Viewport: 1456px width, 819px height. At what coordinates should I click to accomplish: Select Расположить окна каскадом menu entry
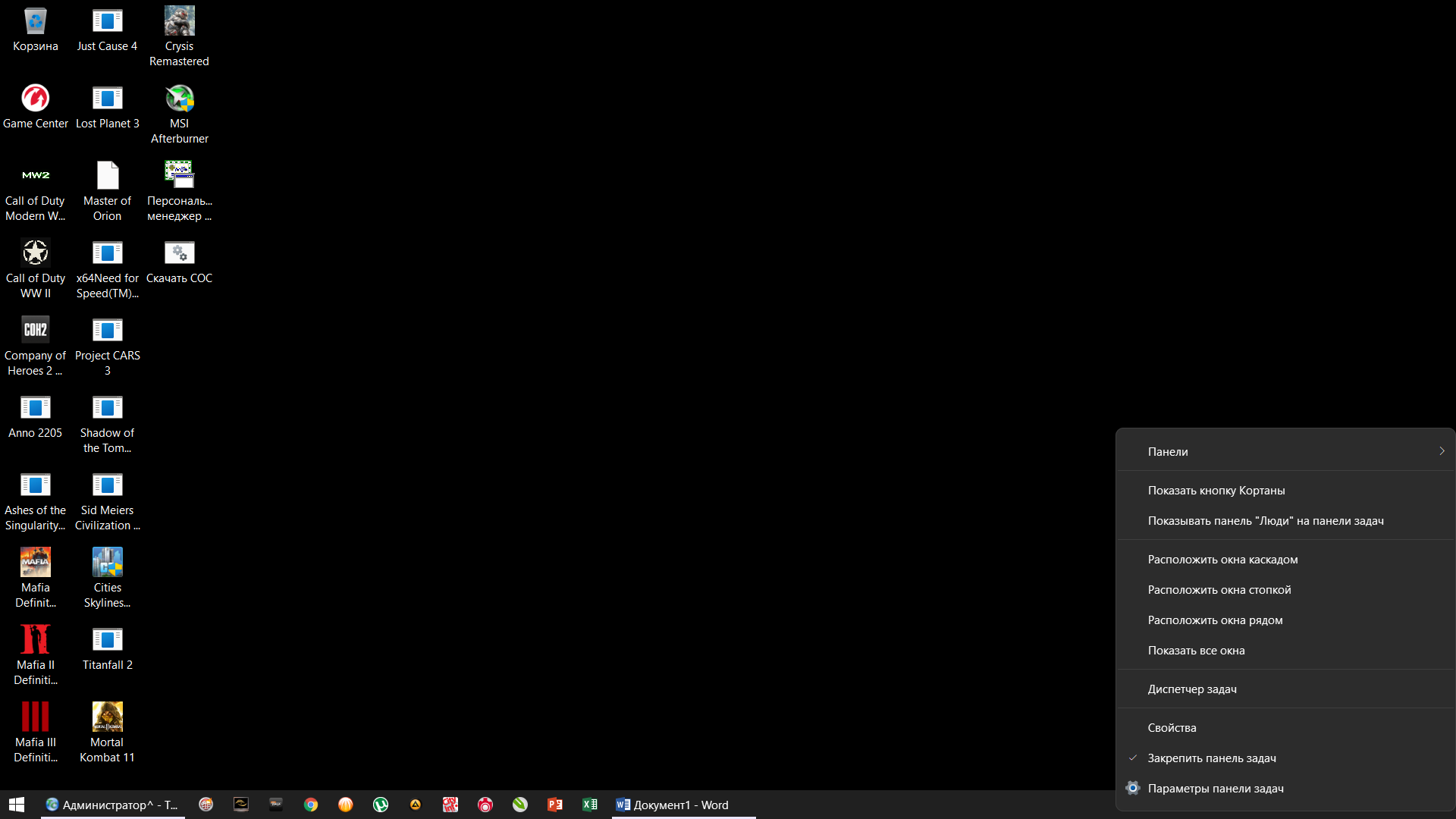pyautogui.click(x=1222, y=559)
